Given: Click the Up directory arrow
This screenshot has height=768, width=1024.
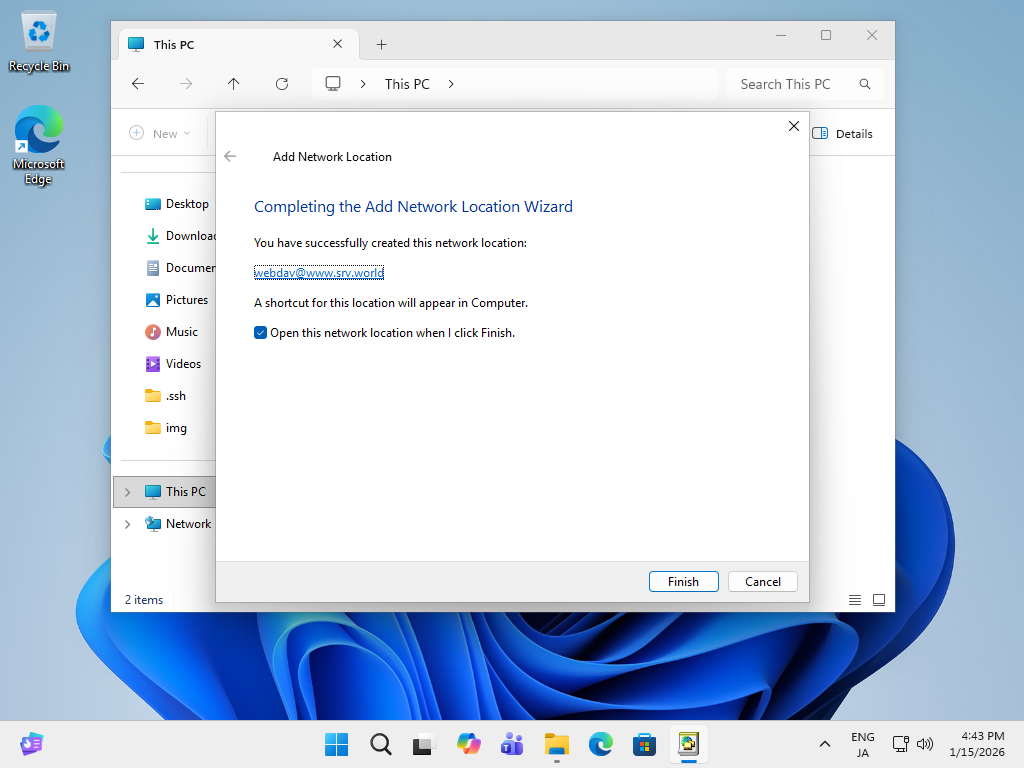Looking at the screenshot, I should pos(234,84).
